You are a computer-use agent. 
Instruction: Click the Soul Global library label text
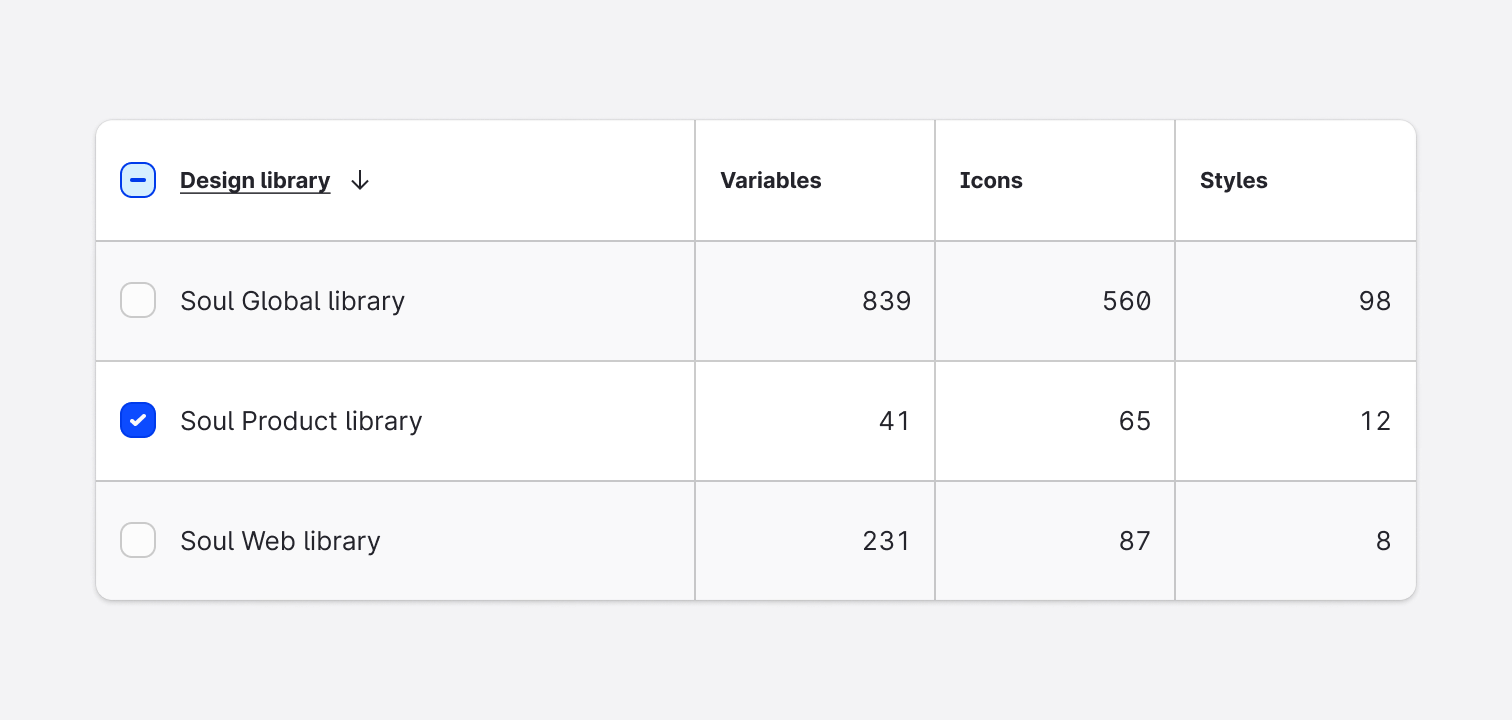[292, 300]
